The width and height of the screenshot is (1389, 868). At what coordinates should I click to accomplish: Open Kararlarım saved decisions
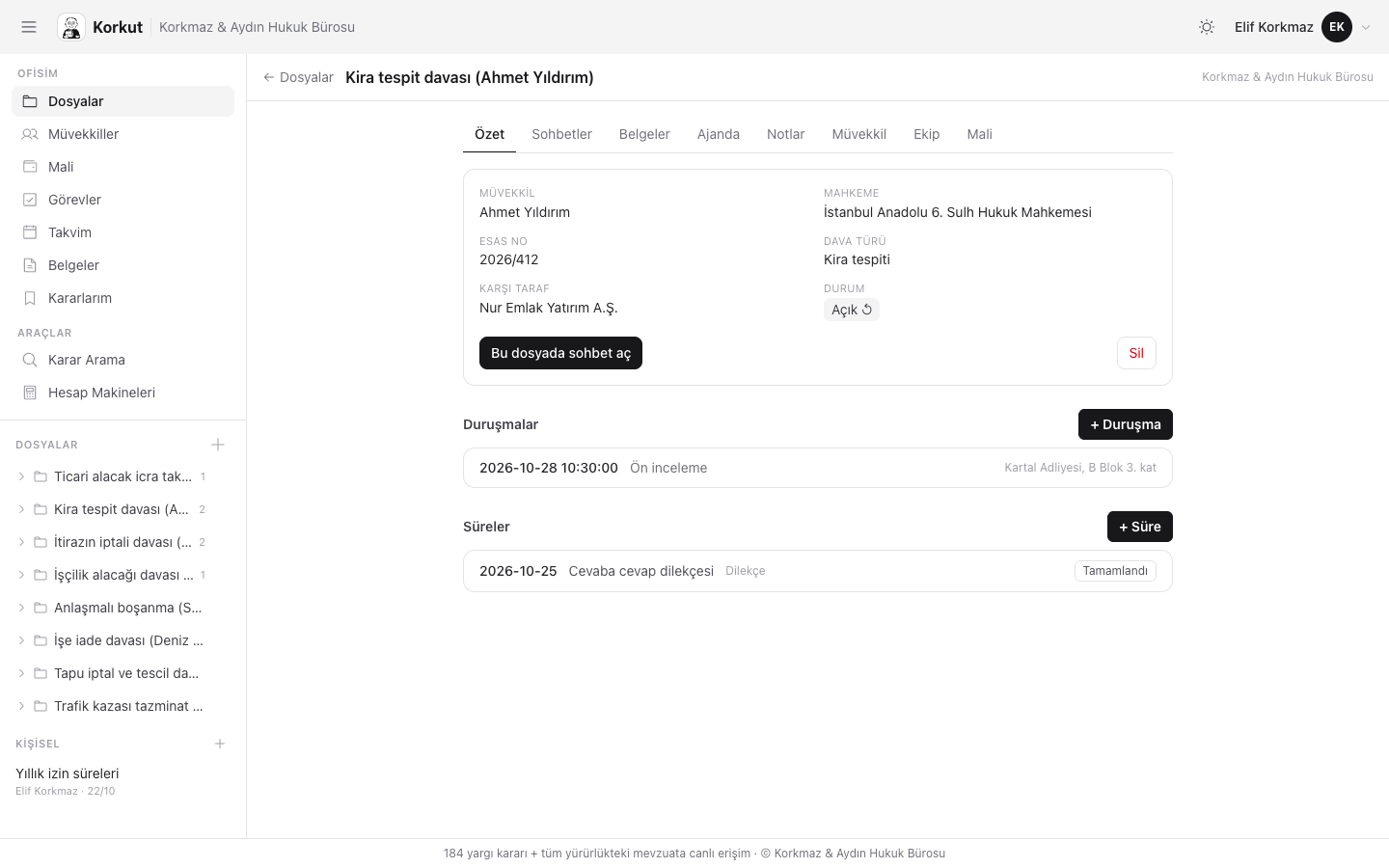123,298
